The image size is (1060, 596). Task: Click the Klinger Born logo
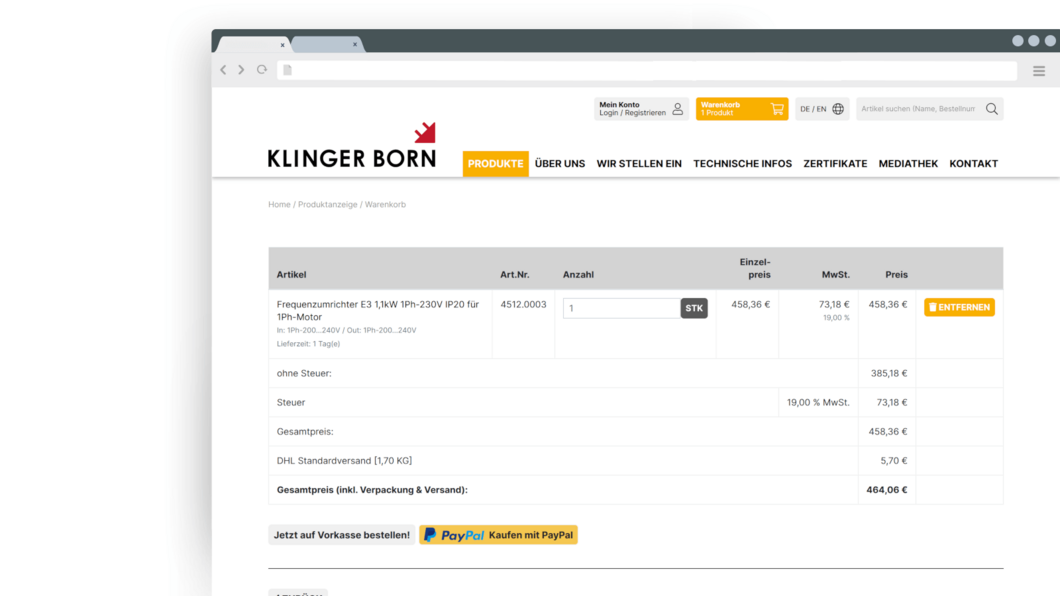(x=352, y=147)
